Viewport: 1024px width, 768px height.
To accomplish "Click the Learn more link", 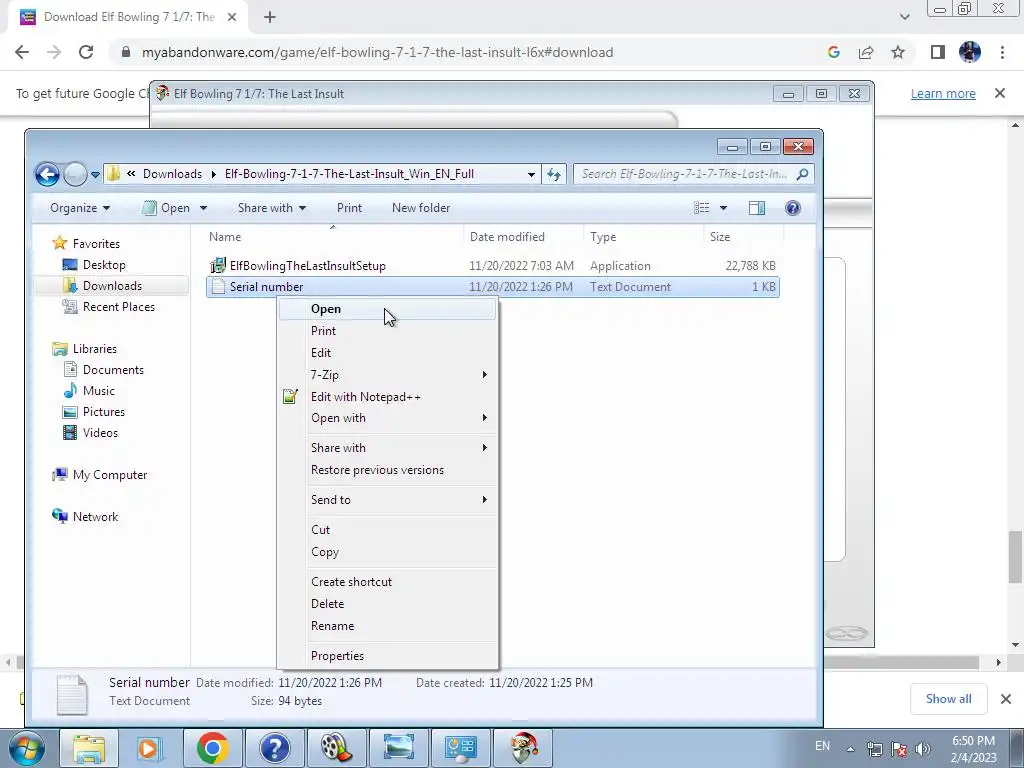I will click(x=943, y=93).
